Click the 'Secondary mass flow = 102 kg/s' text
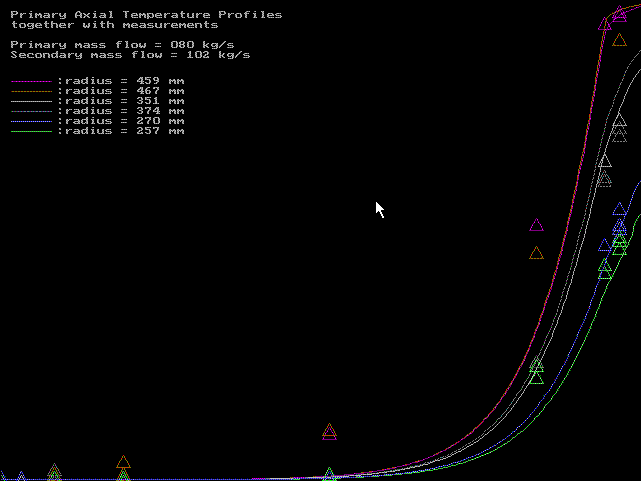The image size is (641, 481). coord(130,55)
